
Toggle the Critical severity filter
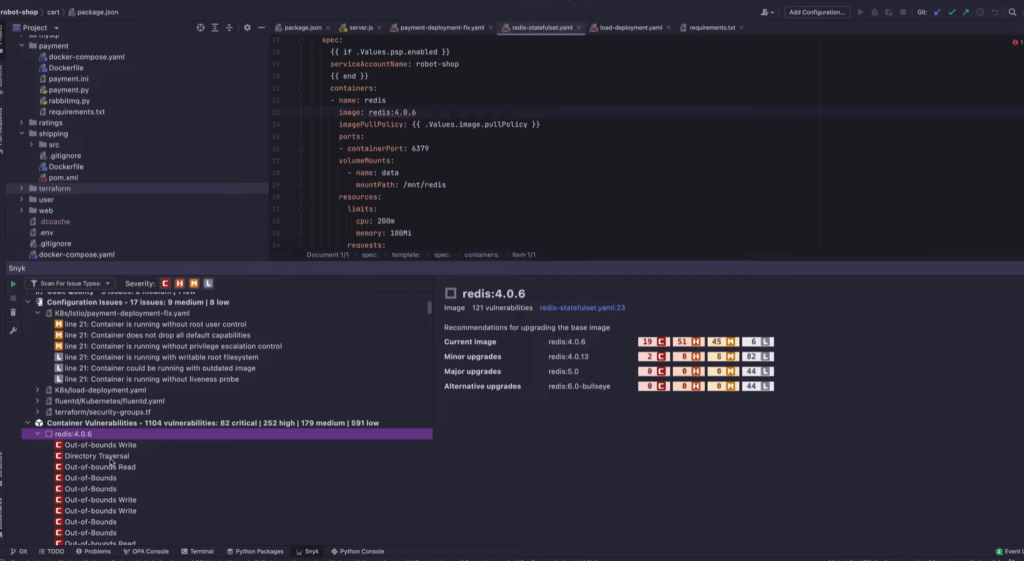166,284
